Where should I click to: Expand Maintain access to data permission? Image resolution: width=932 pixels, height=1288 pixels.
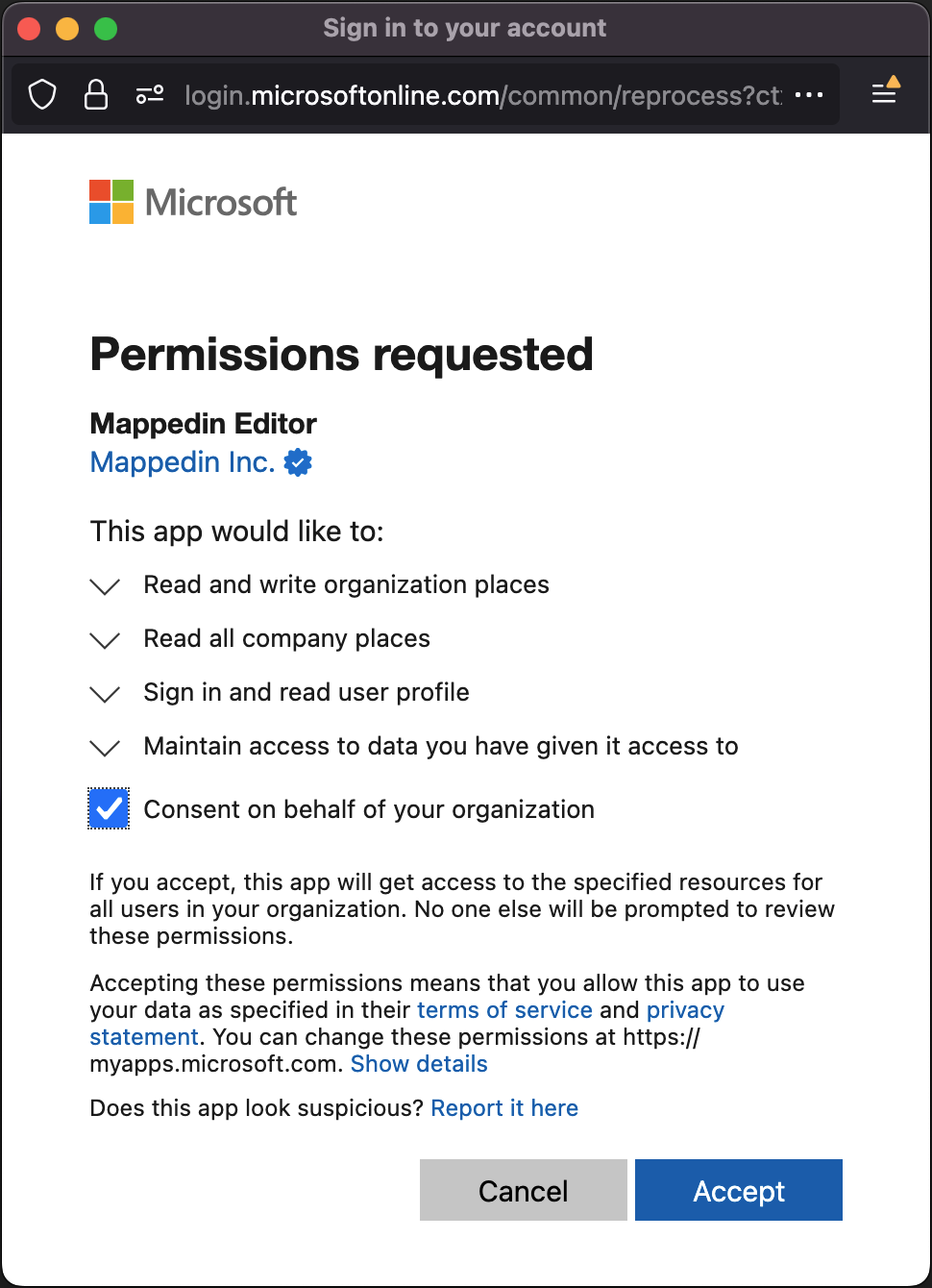coord(105,748)
